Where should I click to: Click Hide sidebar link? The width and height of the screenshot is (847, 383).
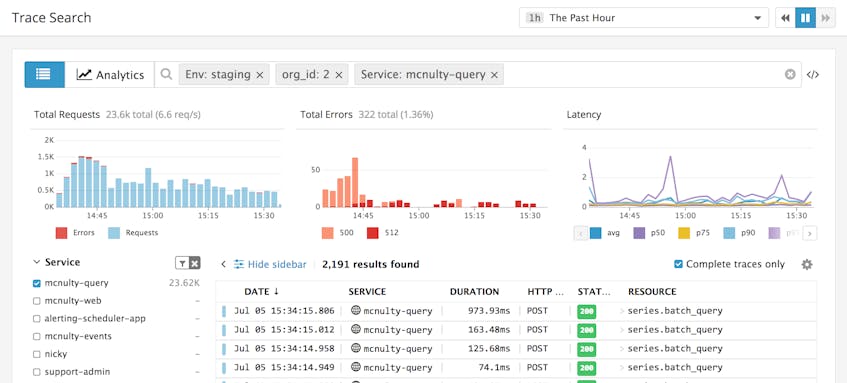tap(270, 264)
